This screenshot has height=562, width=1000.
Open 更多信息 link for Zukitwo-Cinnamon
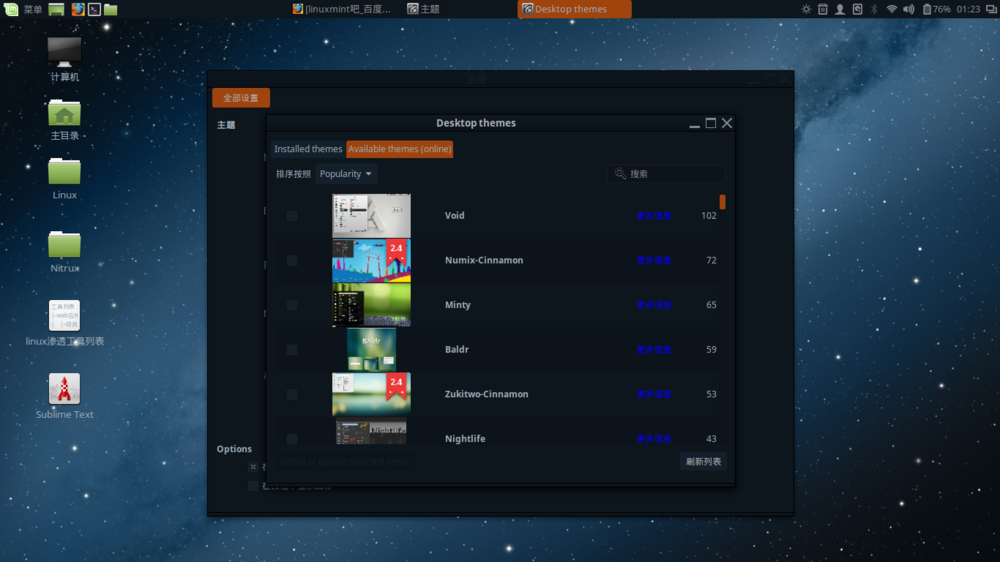(x=654, y=394)
